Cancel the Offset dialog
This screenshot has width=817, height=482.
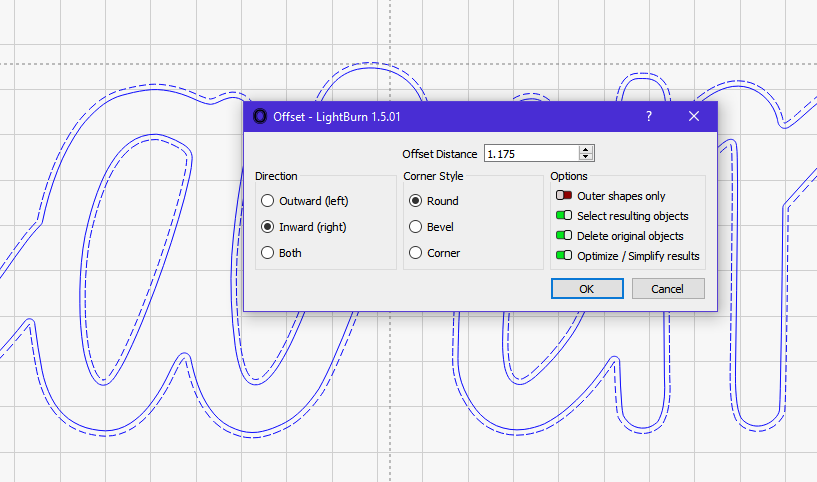coord(668,289)
